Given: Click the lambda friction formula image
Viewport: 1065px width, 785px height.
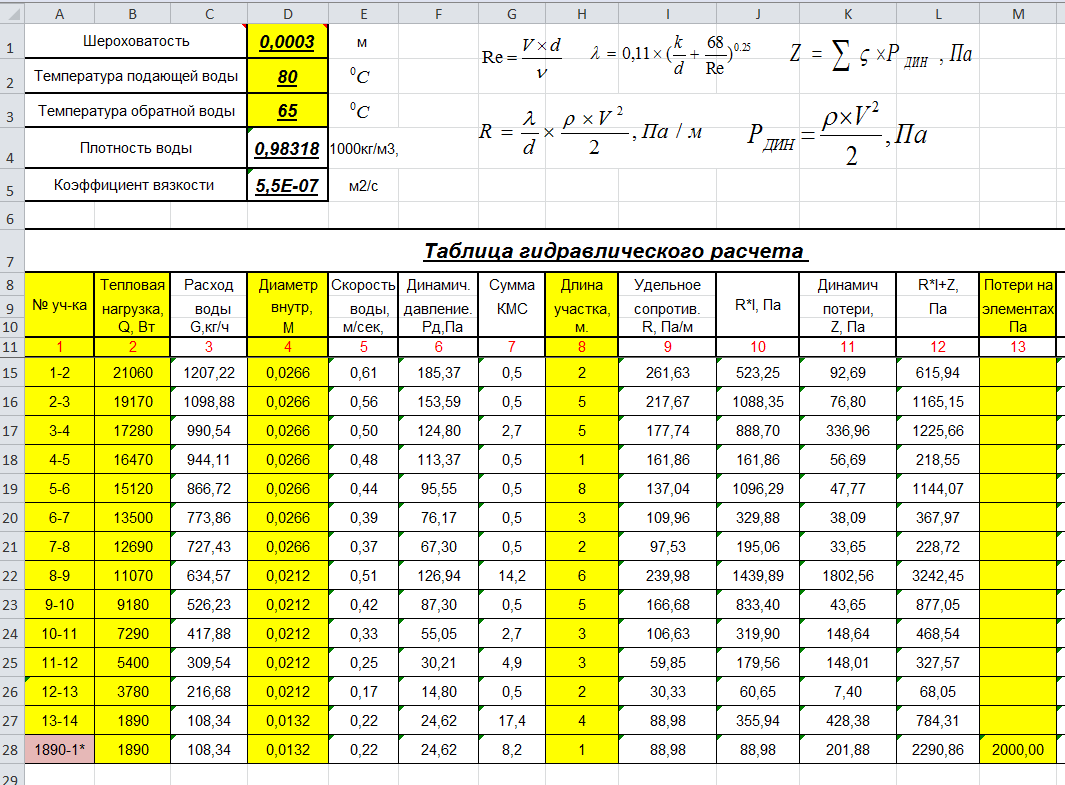Looking at the screenshot, I should pos(670,55).
